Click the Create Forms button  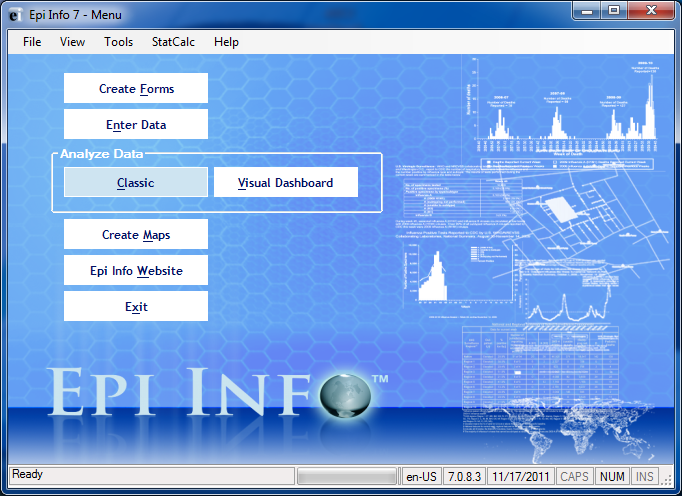point(136,88)
